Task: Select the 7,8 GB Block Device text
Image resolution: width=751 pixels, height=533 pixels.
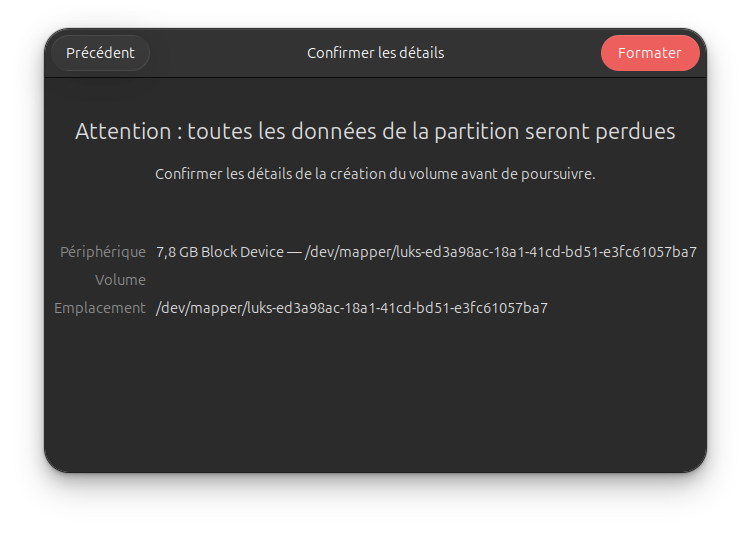Action: click(220, 252)
